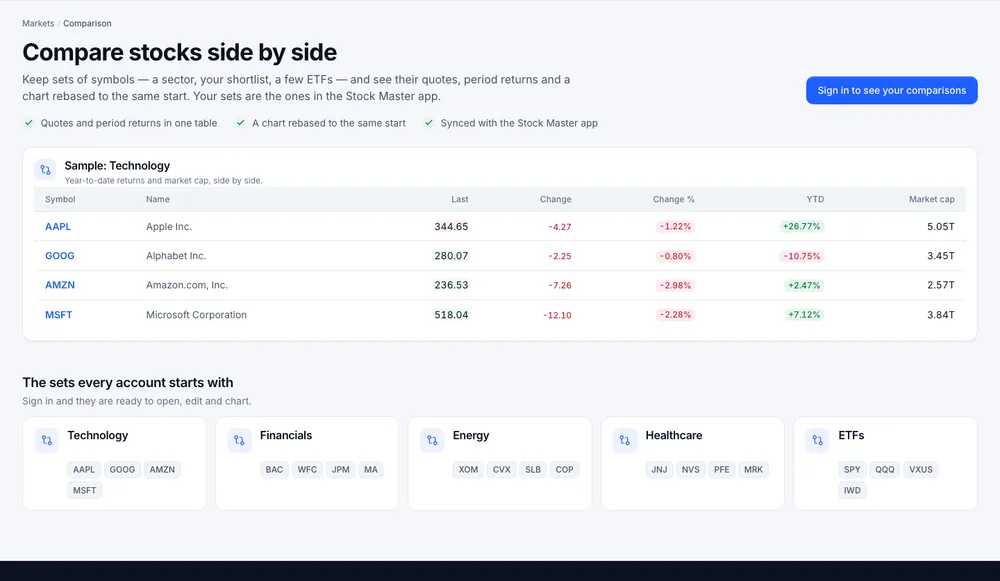Viewport: 1000px width, 581px height.
Task: Go to Markets breadcrumb
Action: click(38, 24)
